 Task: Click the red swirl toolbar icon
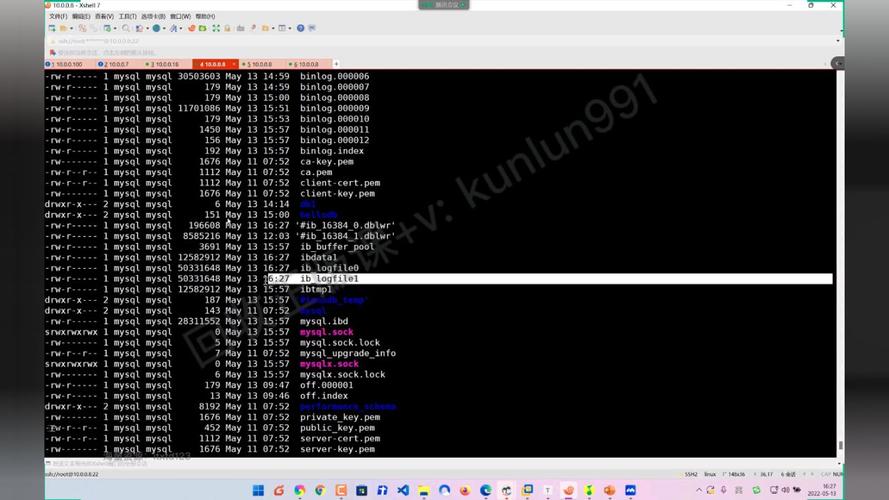192,28
